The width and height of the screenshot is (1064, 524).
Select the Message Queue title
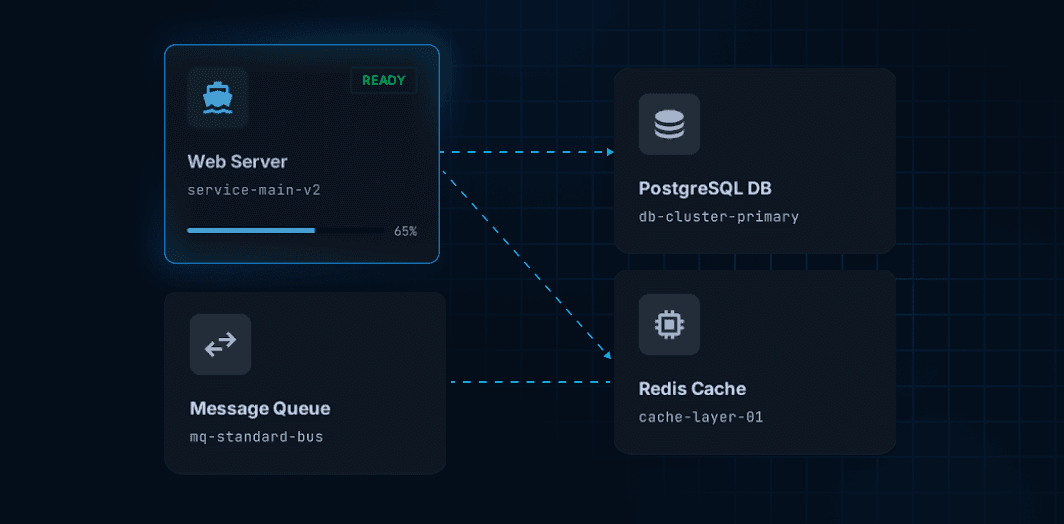[260, 409]
